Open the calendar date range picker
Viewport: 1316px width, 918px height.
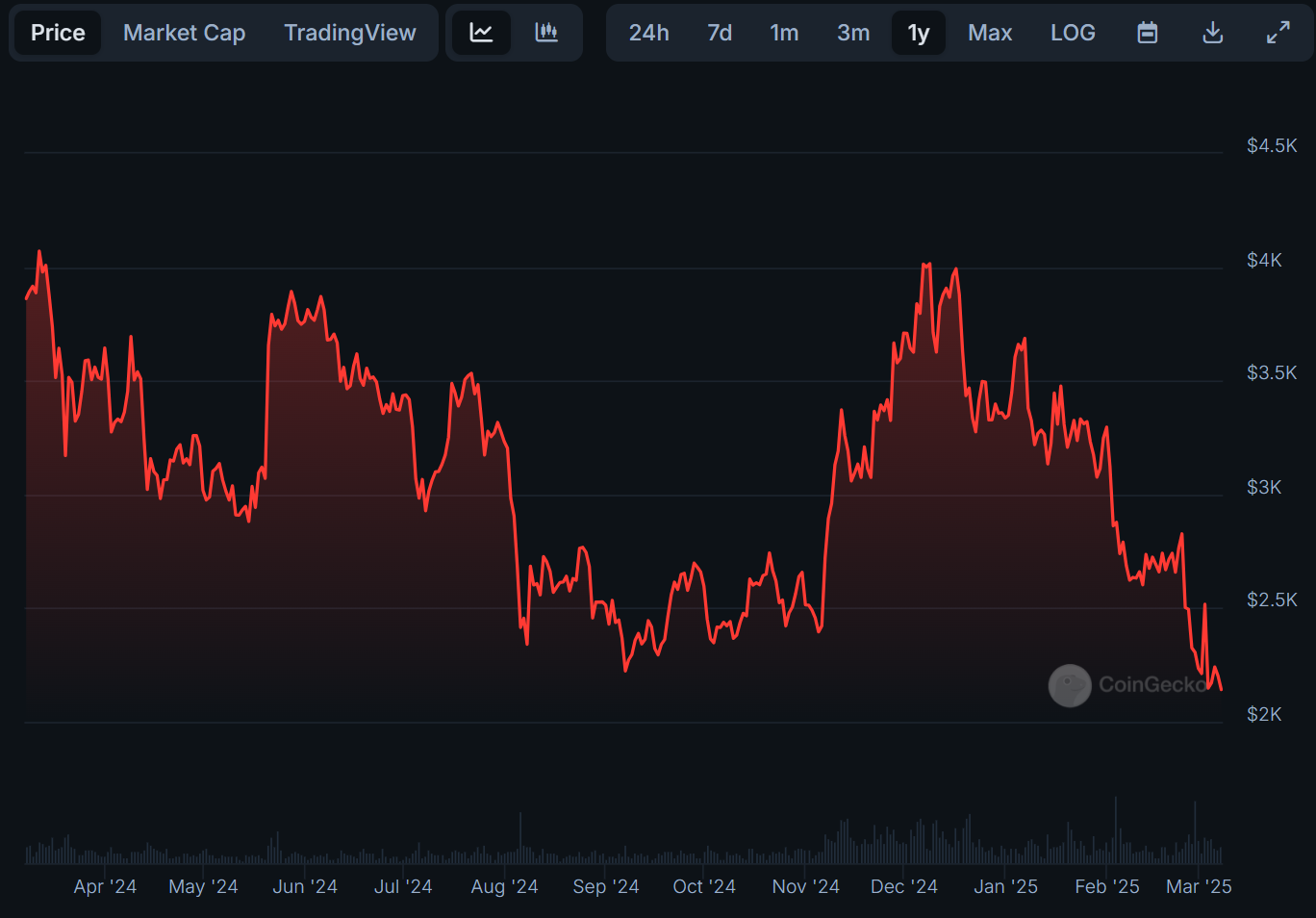click(x=1148, y=33)
